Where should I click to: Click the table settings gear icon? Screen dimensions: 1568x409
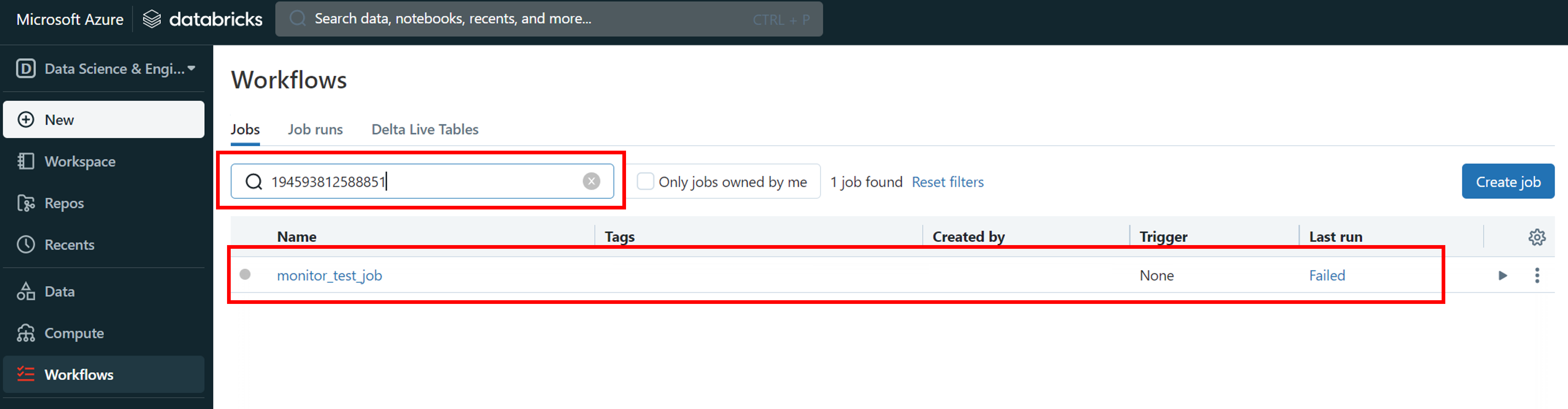1536,237
